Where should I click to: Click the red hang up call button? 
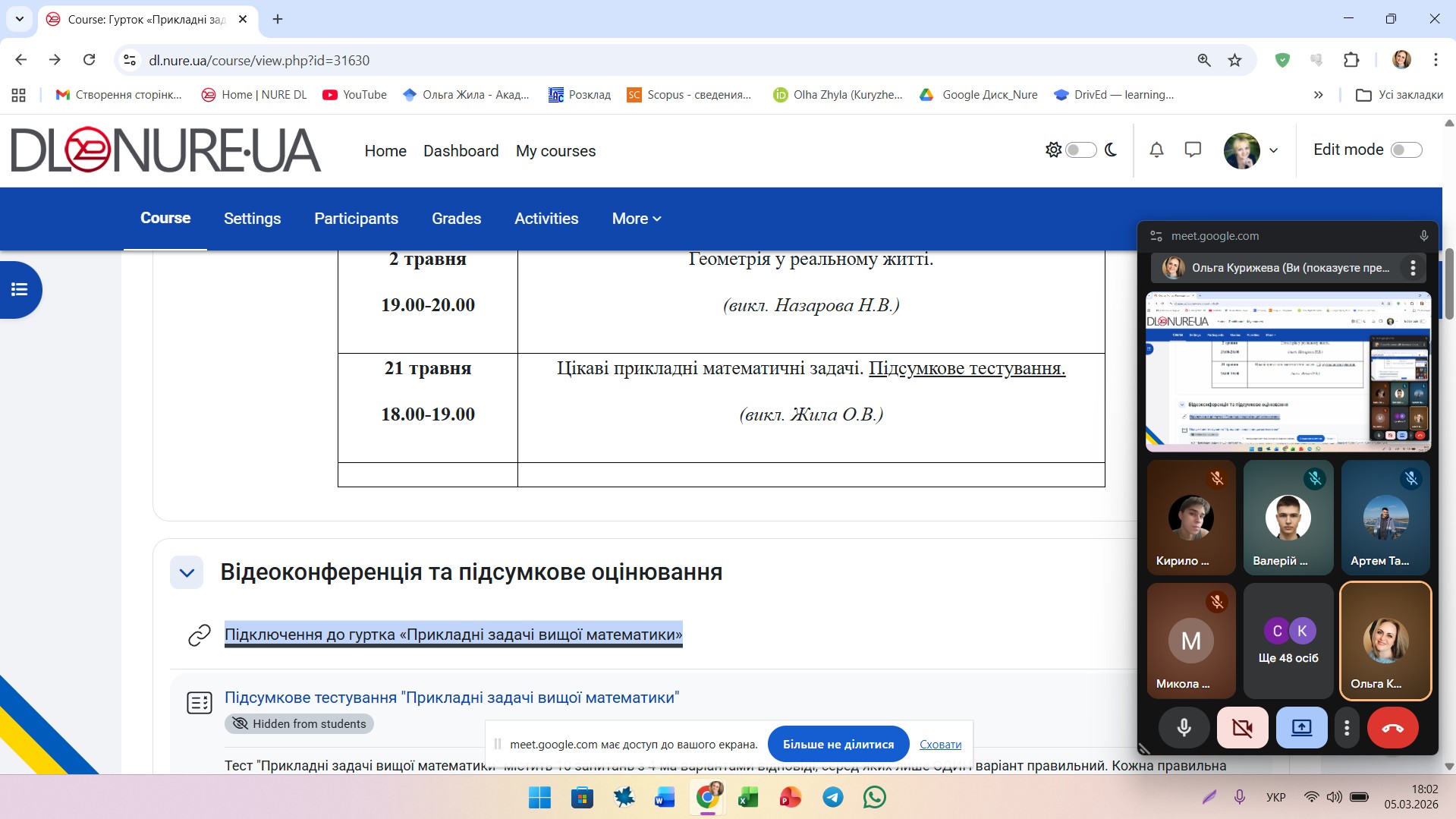pyautogui.click(x=1392, y=728)
